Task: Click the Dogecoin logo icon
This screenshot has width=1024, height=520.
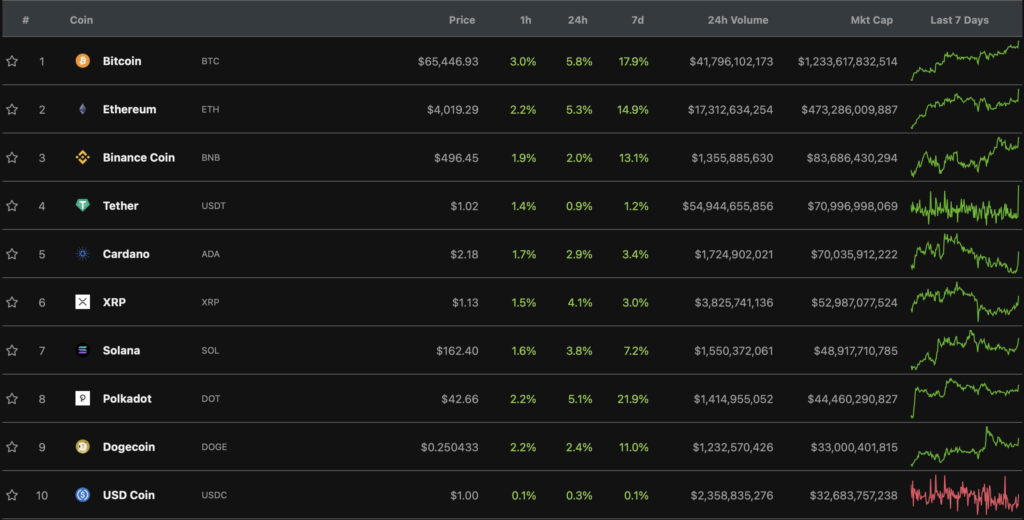Action: point(82,447)
